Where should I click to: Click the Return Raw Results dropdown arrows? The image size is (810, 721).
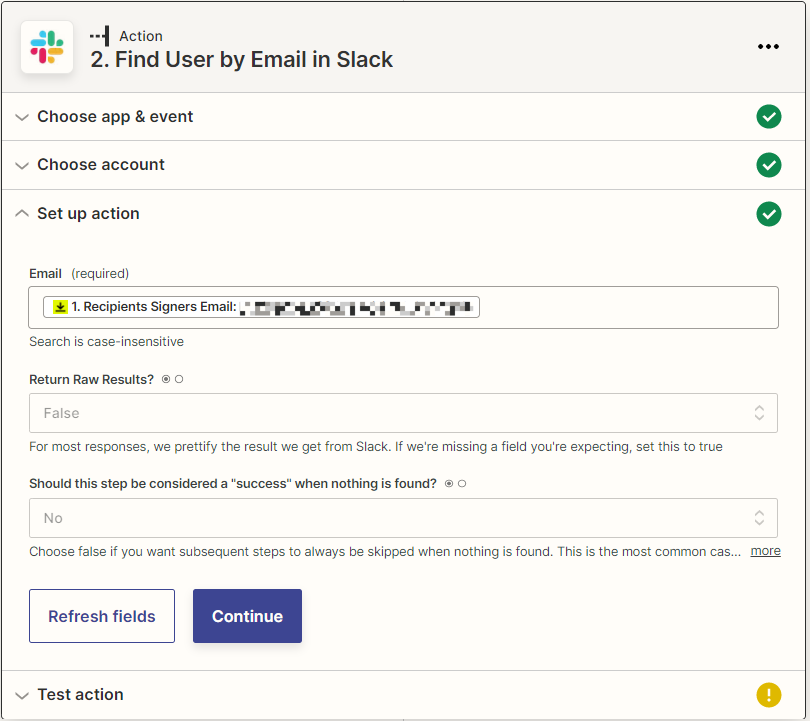pos(759,413)
